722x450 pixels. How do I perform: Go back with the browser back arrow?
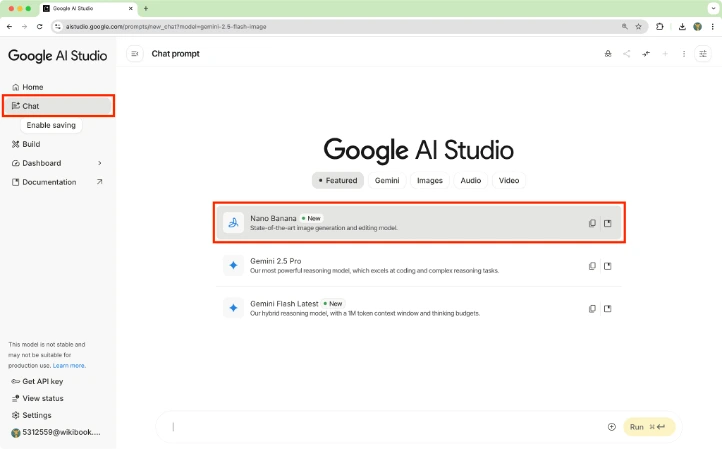pos(9,27)
